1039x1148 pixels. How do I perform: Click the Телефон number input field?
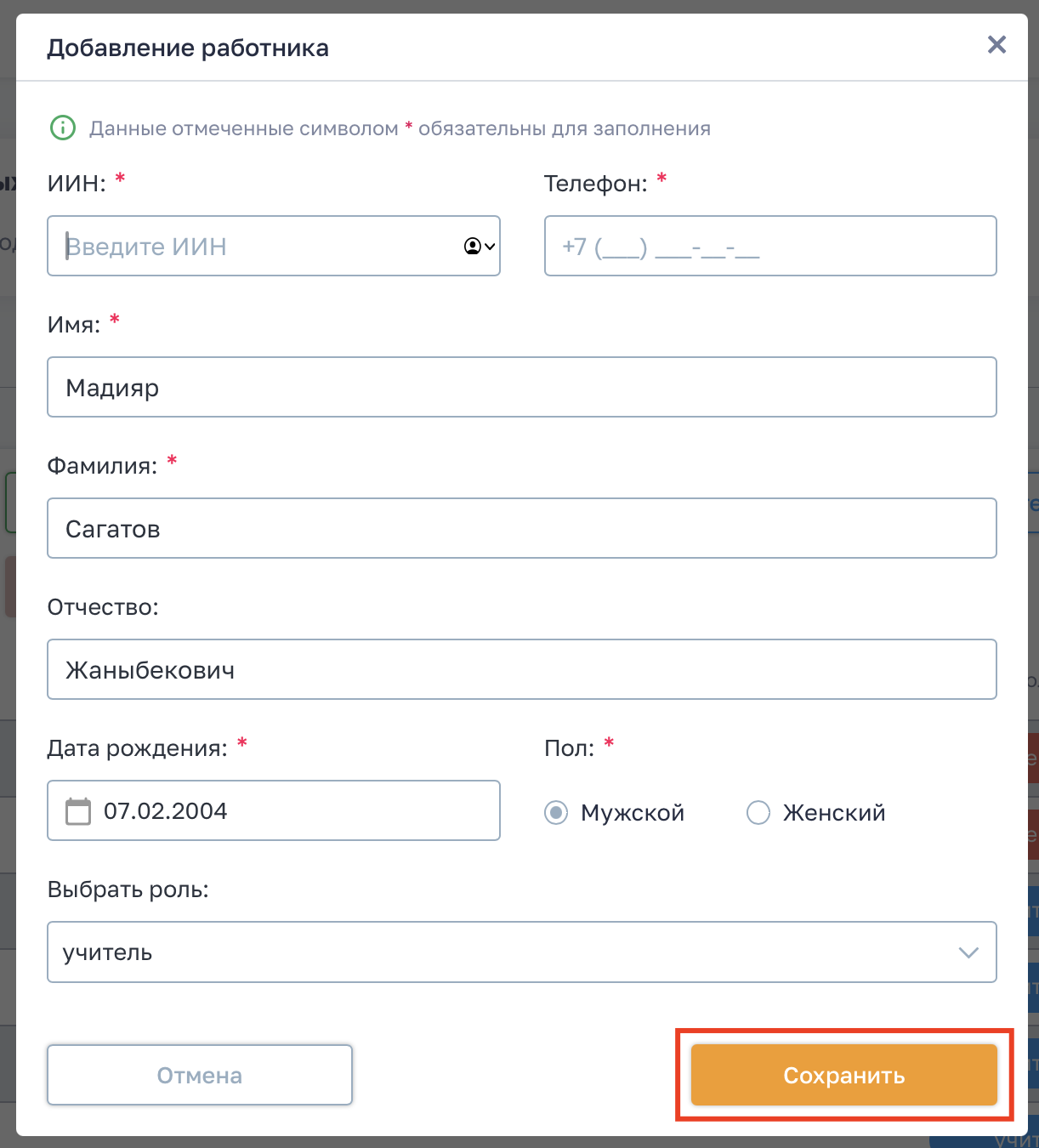coord(769,247)
